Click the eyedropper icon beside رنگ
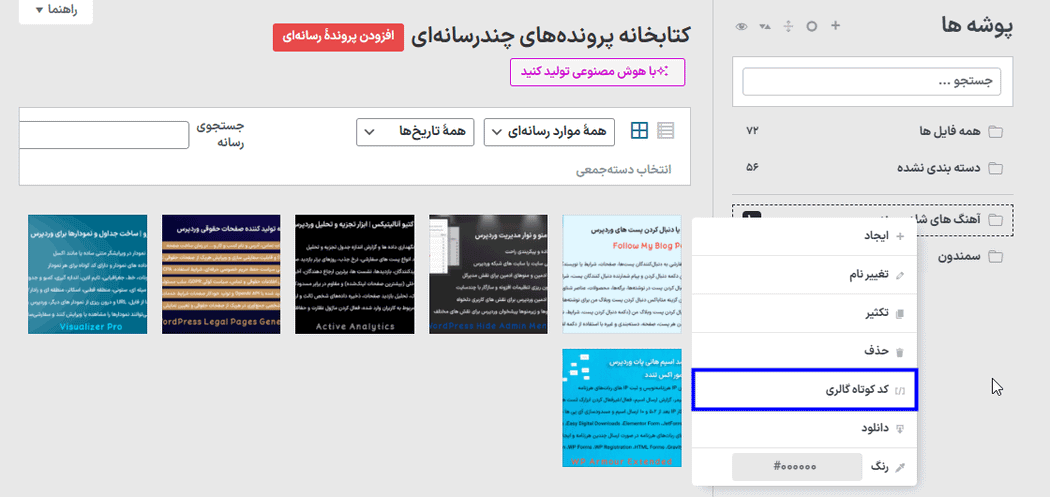Viewport: 1050px width, 497px height. [x=901, y=467]
